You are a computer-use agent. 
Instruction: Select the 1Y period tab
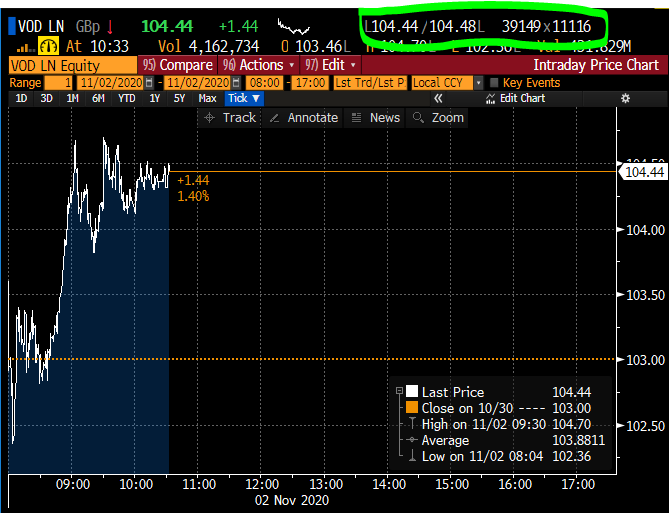tap(154, 99)
